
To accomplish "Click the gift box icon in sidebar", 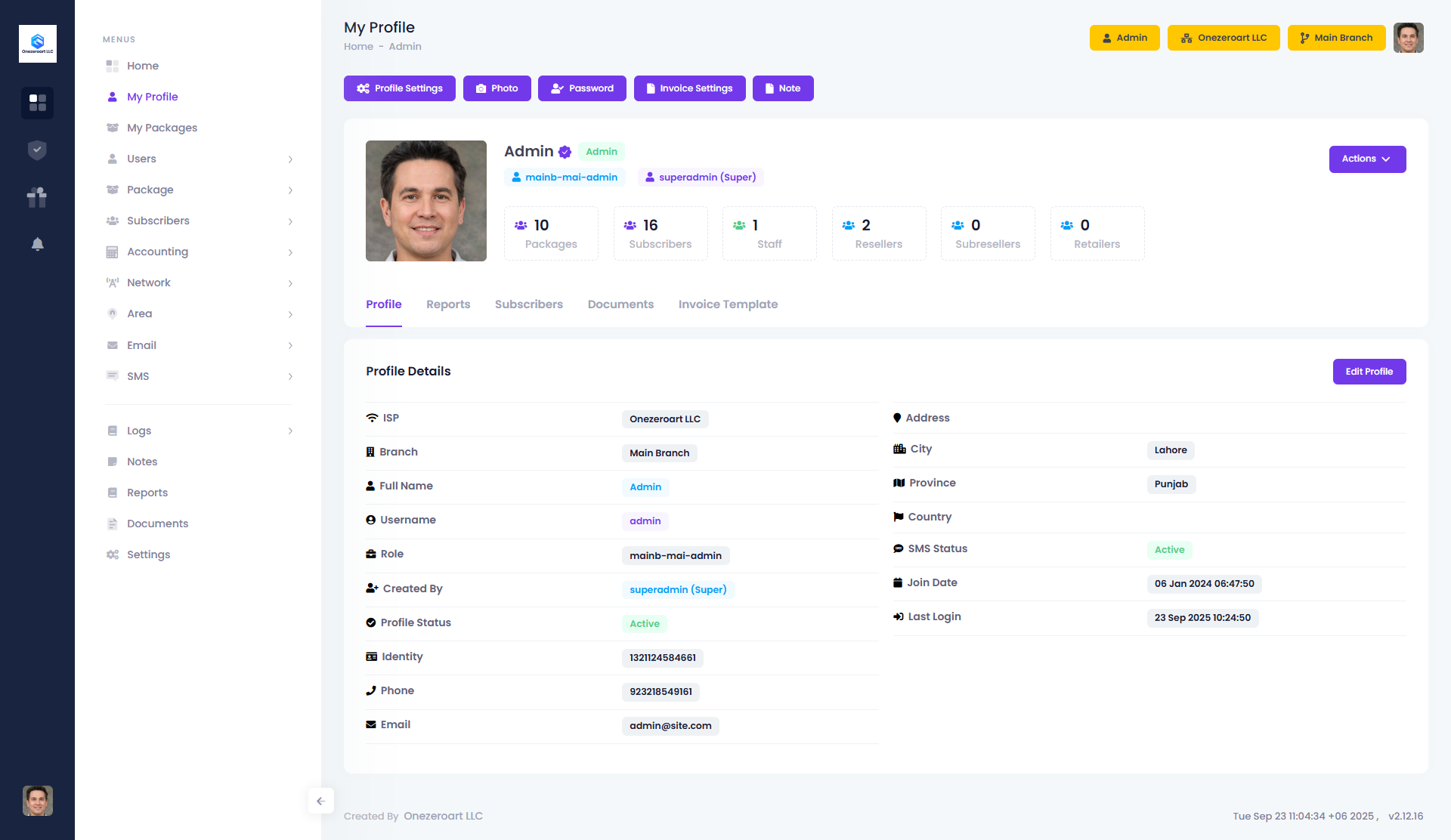I will (37, 197).
